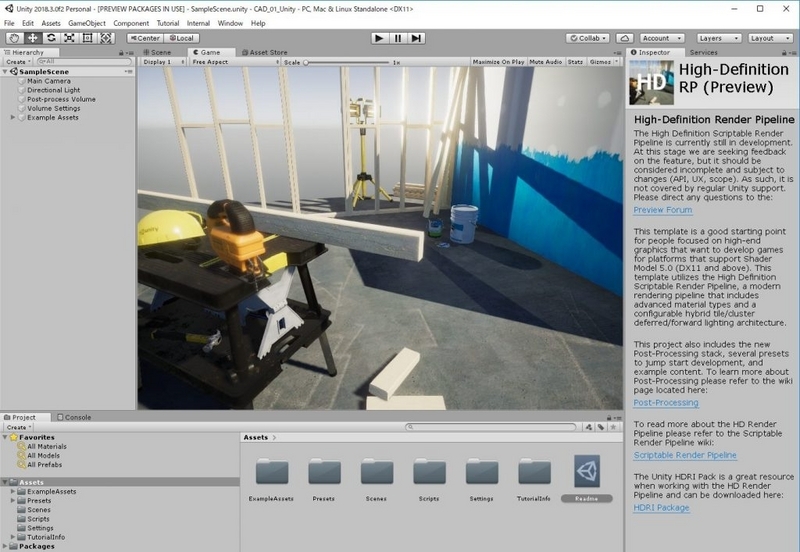Click the Project search field

point(491,427)
